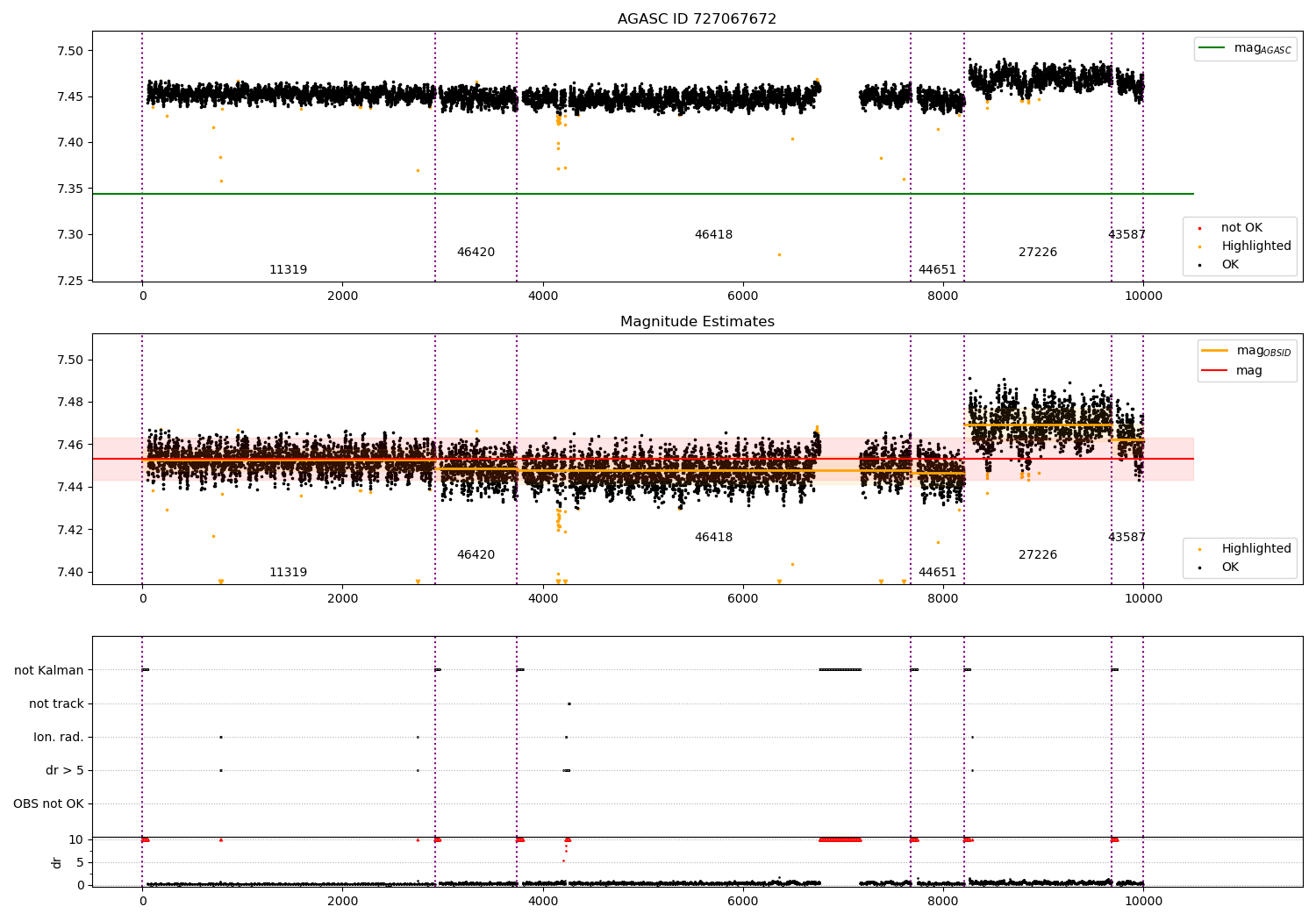This screenshot has width=1316, height=921.
Task: Click obsid label 46418 in Magnitude Estimates plot
Action: (713, 538)
